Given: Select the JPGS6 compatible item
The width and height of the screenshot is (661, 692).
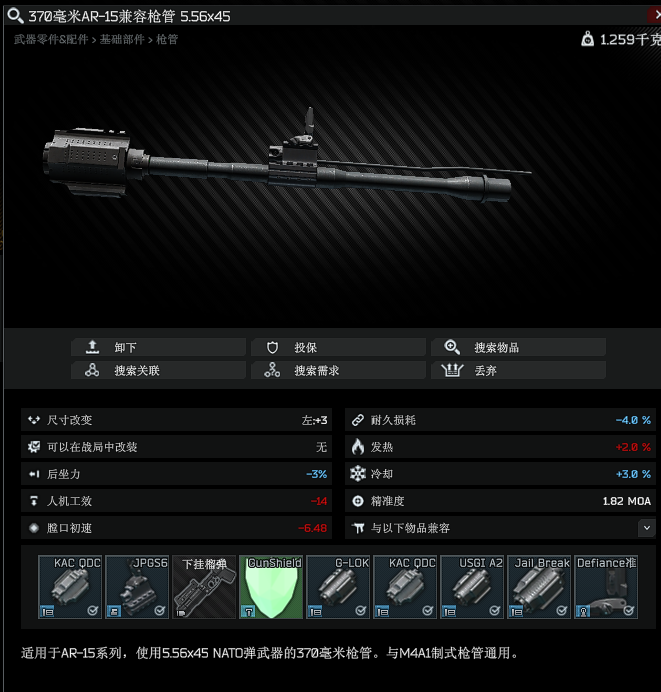Looking at the screenshot, I should (x=137, y=587).
